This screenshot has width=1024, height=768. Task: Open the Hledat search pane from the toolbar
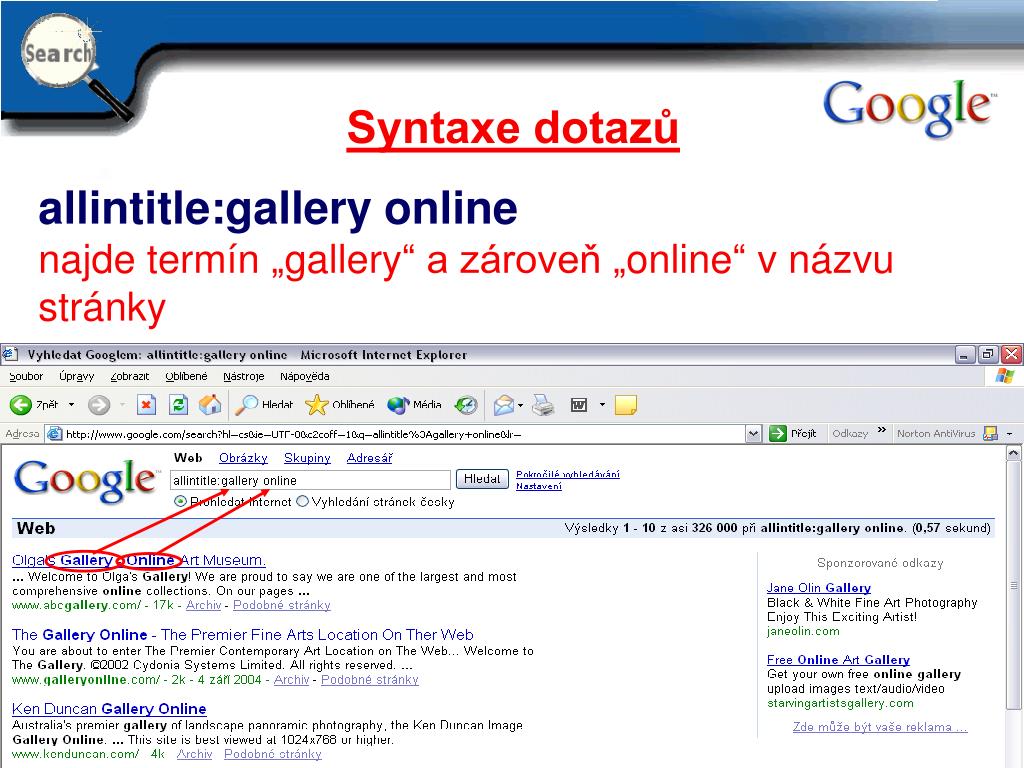[x=265, y=405]
